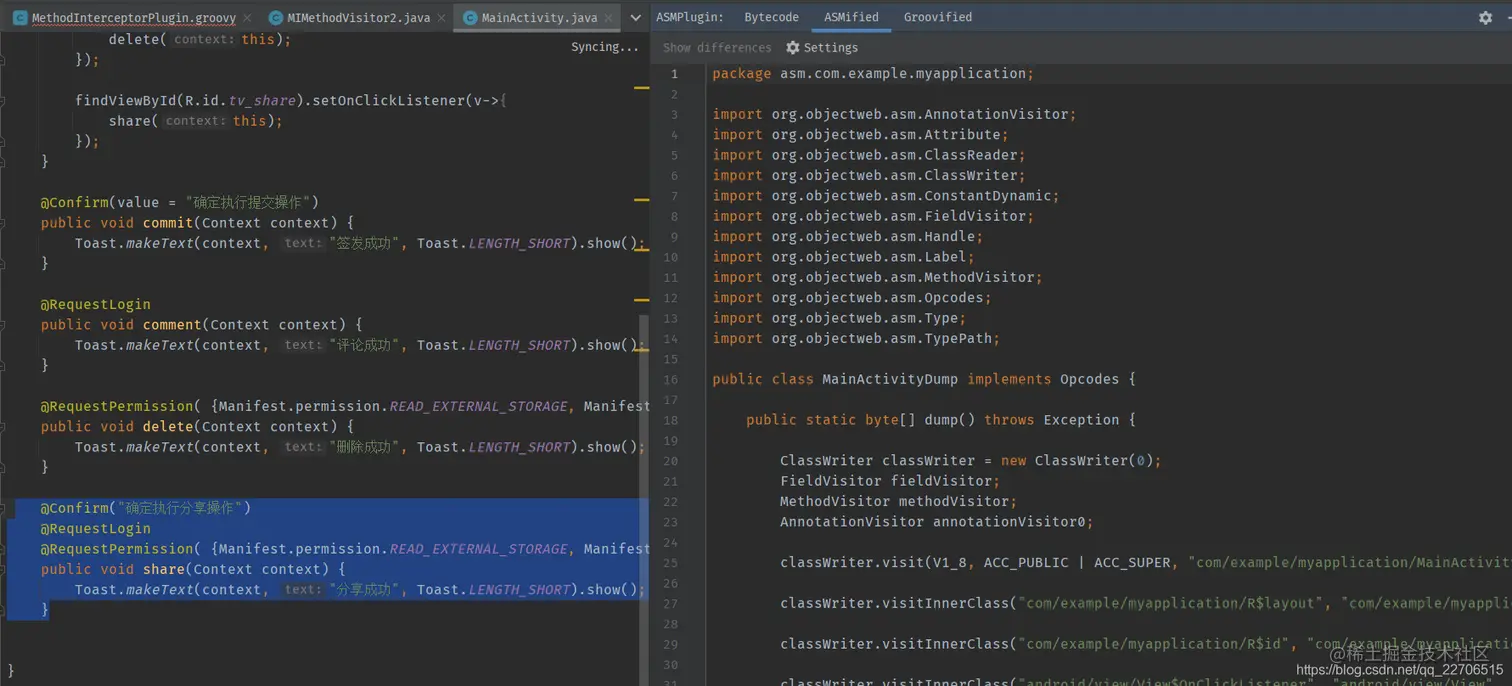Click the classWriter.visit(V1_8...) line

click(x=1146, y=563)
